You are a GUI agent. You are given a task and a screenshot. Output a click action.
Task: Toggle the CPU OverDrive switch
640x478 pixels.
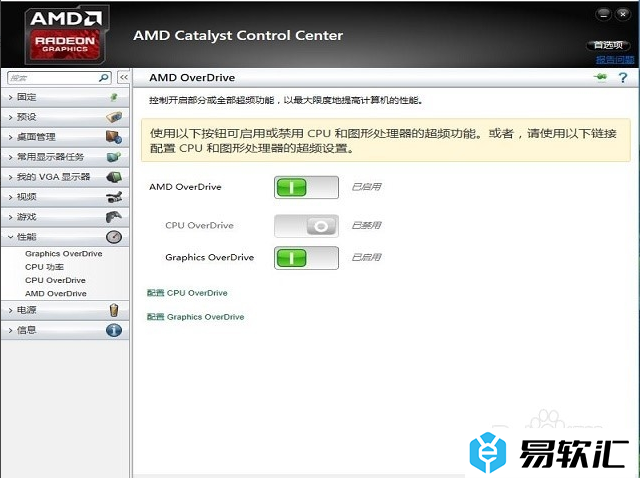click(306, 226)
